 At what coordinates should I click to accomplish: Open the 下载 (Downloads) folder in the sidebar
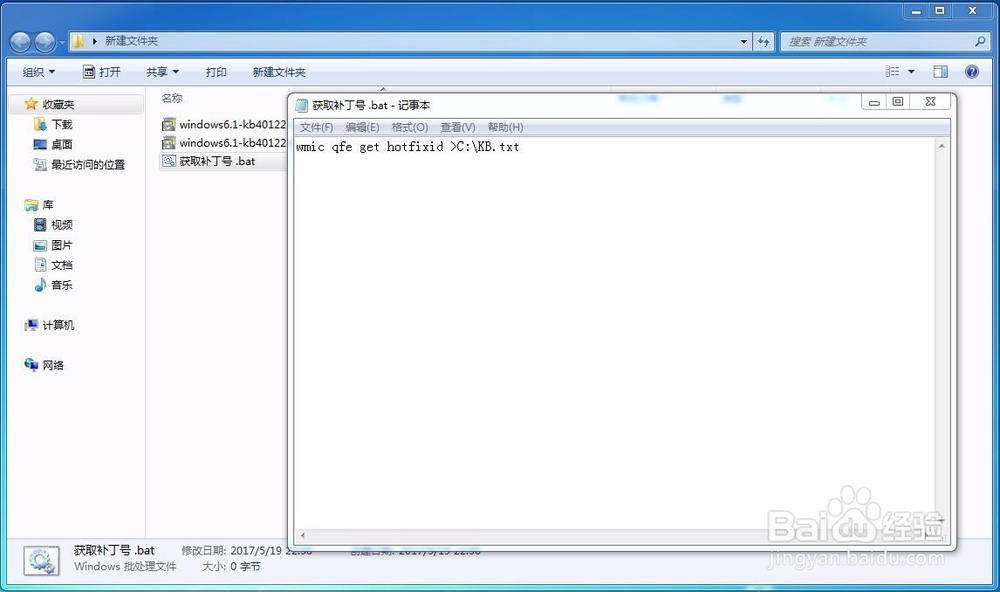point(58,124)
